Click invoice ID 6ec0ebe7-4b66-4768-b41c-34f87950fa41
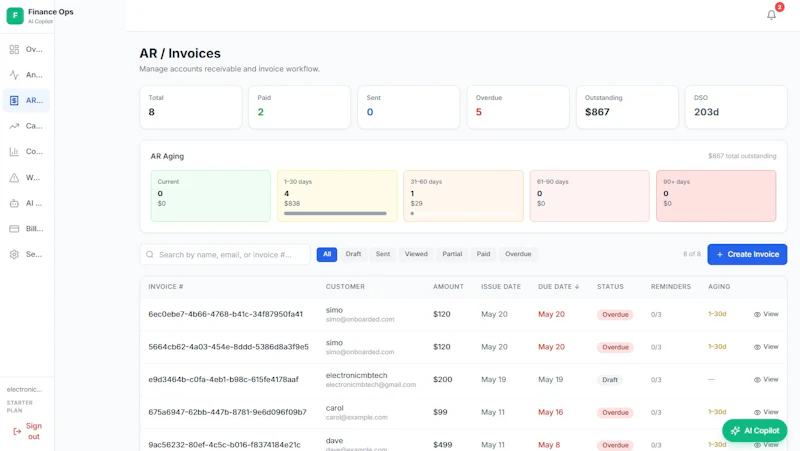 [226, 314]
